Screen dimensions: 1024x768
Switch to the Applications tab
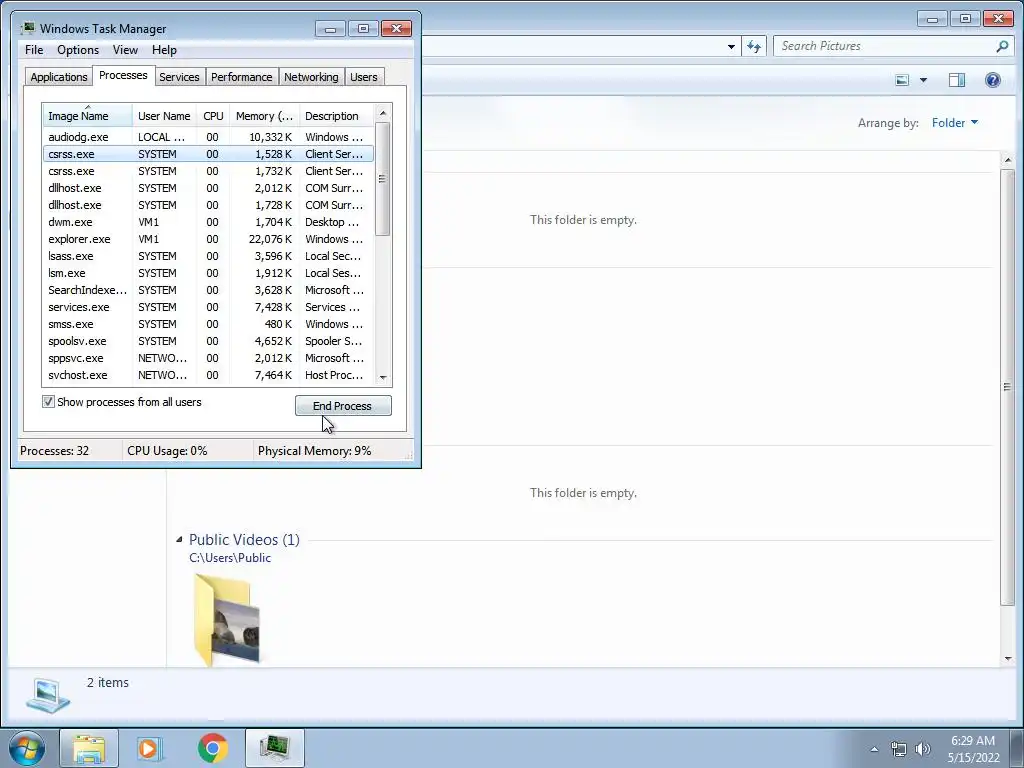59,77
